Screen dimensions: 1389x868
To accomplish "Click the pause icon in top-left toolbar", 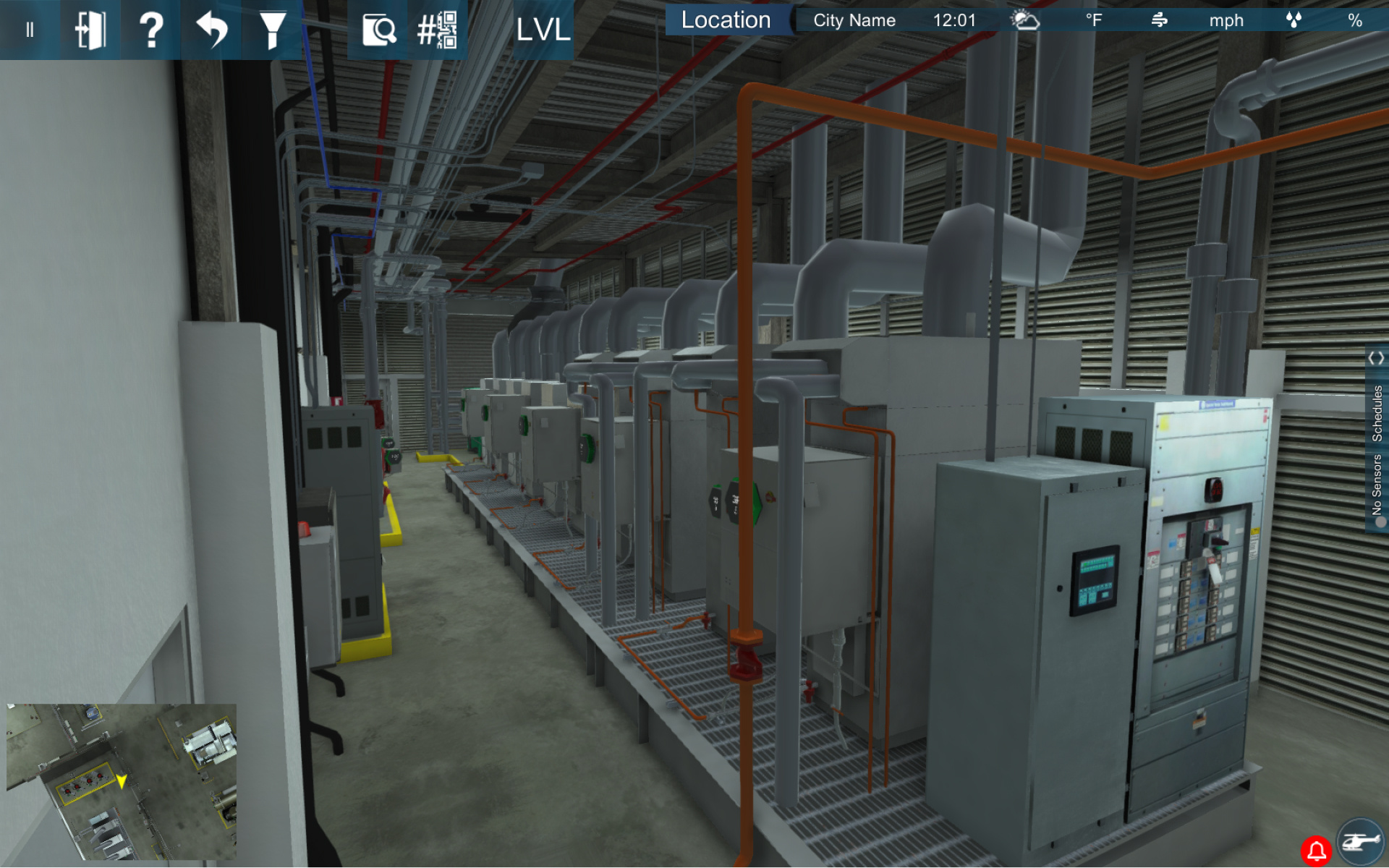I will [30, 30].
